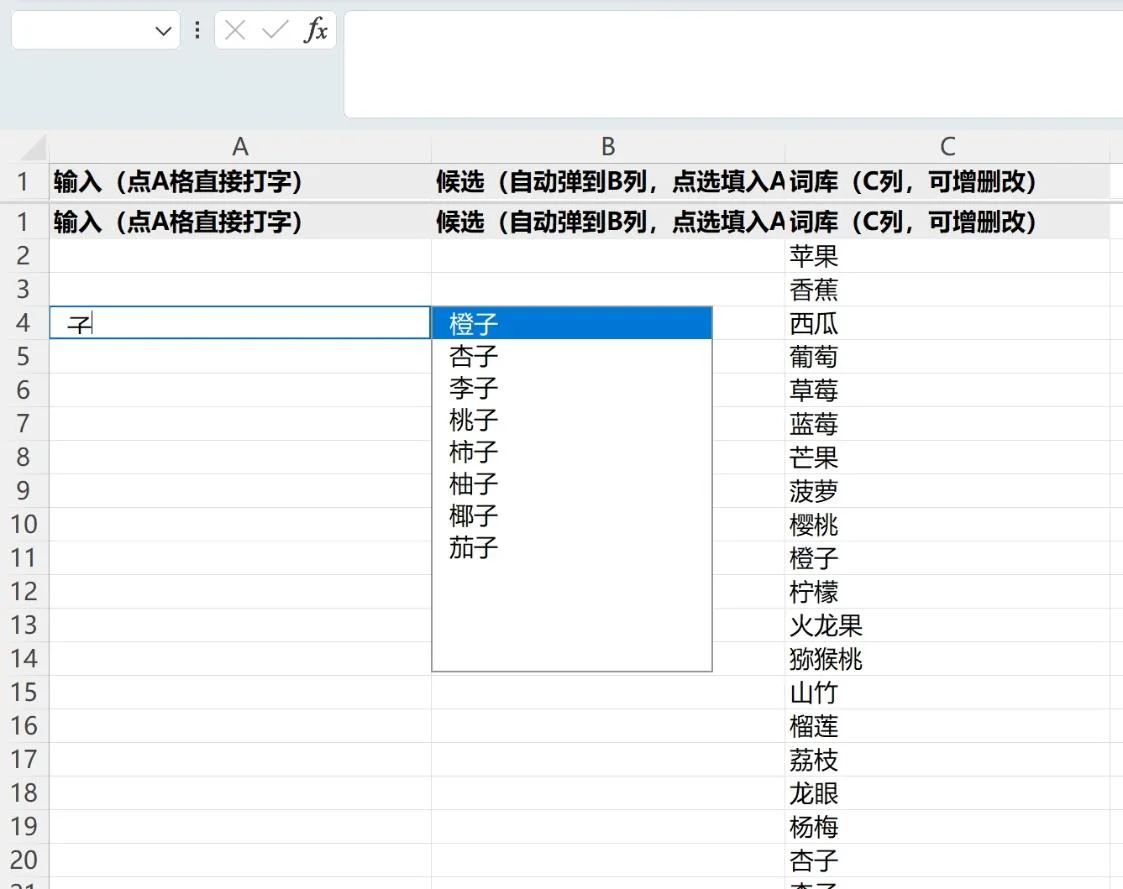The height and width of the screenshot is (889, 1123).
Task: Click the 葡萄 cell in column C
Action: click(x=947, y=357)
